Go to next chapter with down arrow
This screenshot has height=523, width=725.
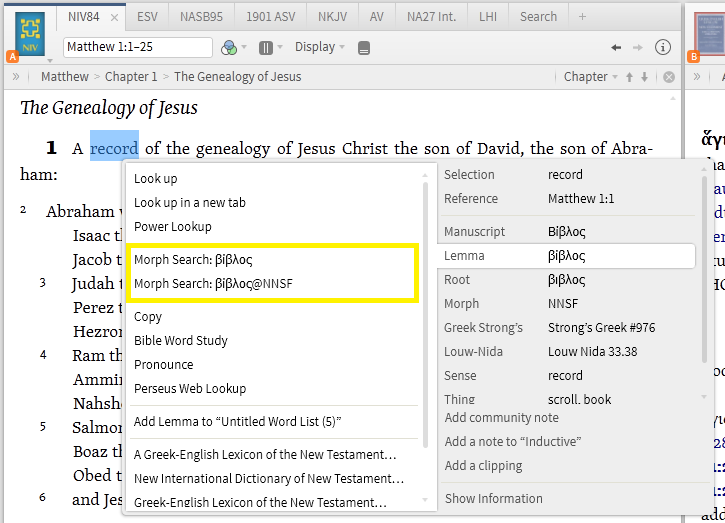644,77
